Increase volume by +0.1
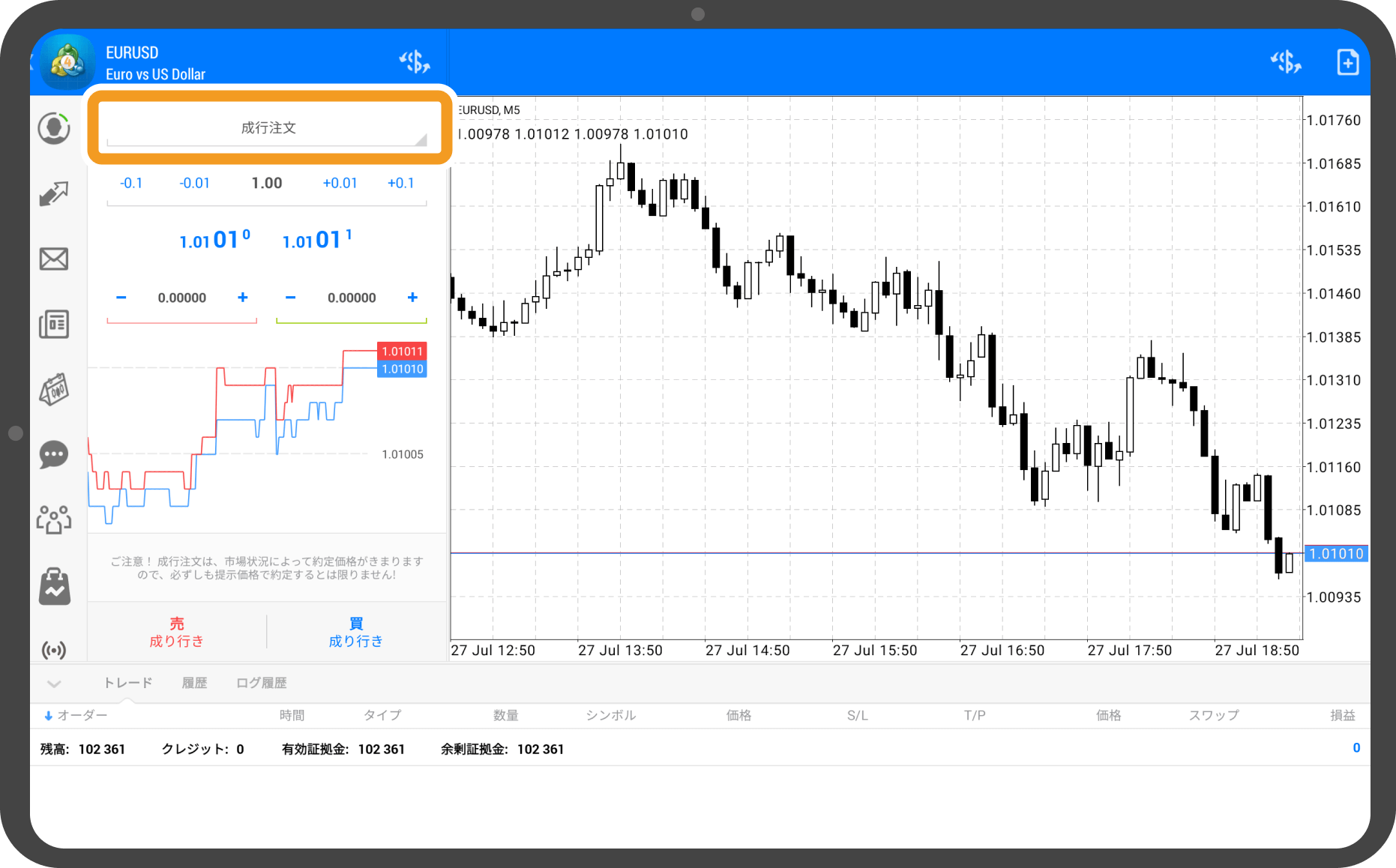This screenshot has width=1396, height=868. tap(400, 183)
